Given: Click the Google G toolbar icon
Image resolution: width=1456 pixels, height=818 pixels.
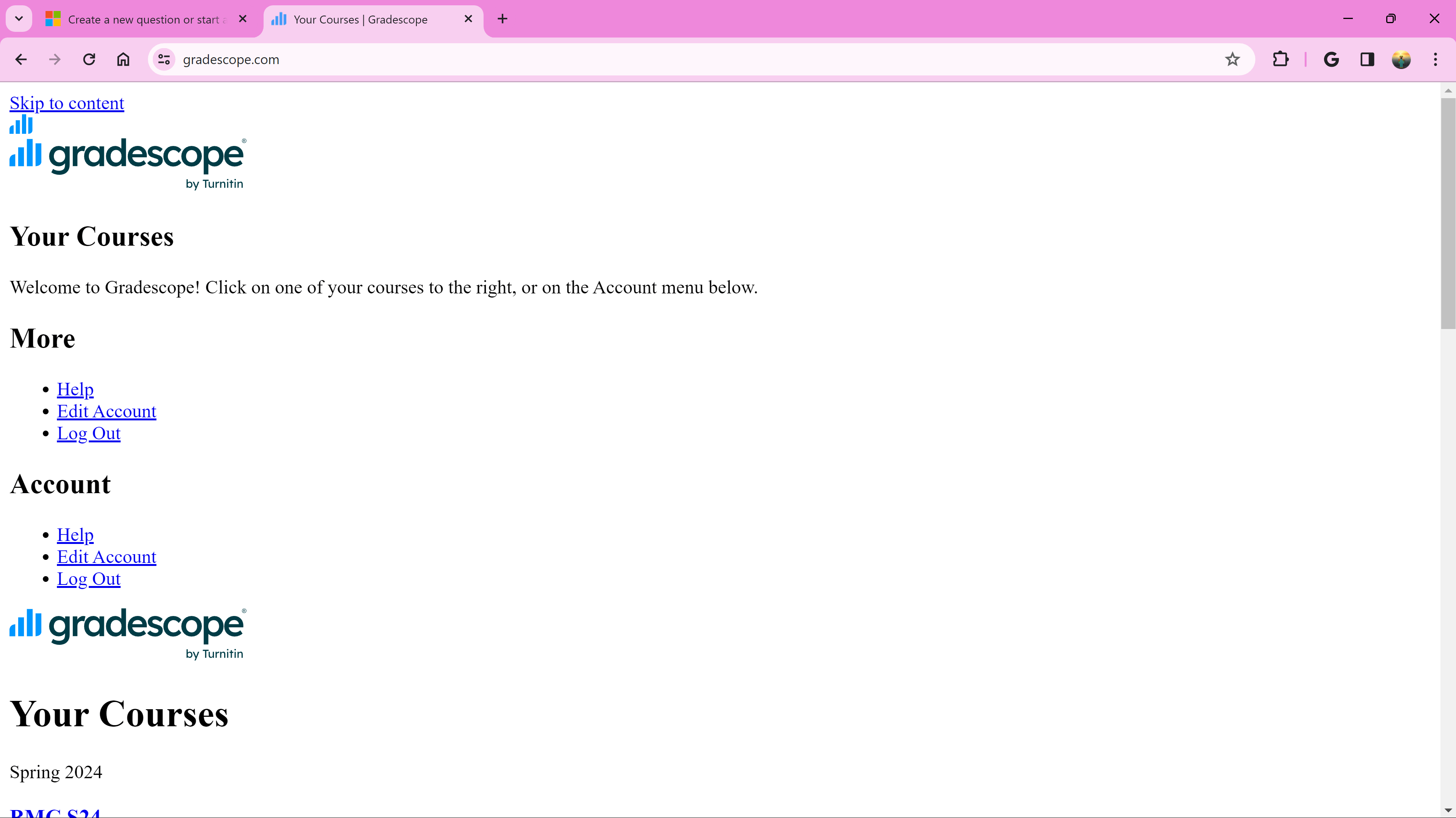Looking at the screenshot, I should point(1331,59).
